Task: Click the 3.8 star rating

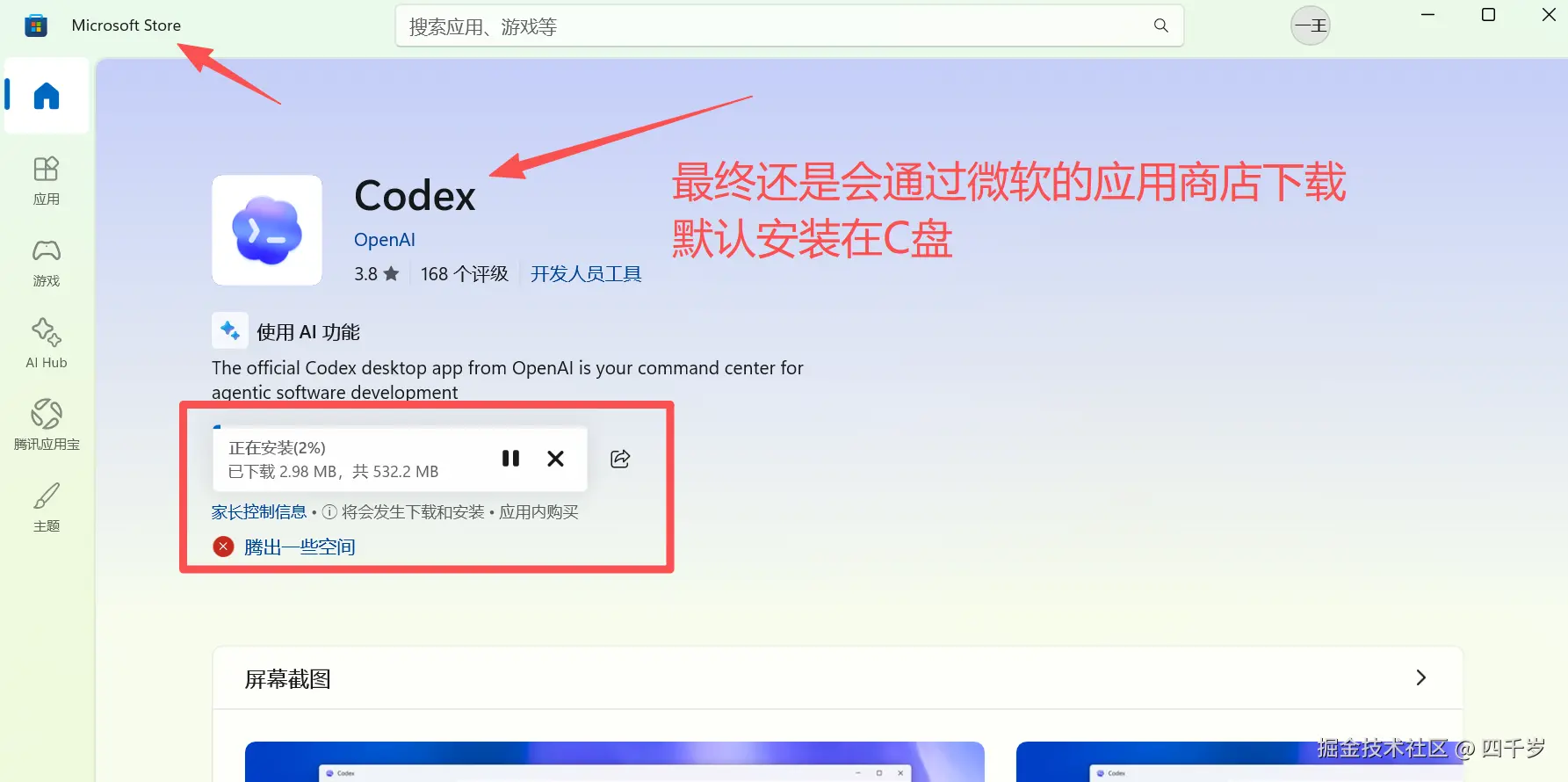Action: [x=377, y=274]
